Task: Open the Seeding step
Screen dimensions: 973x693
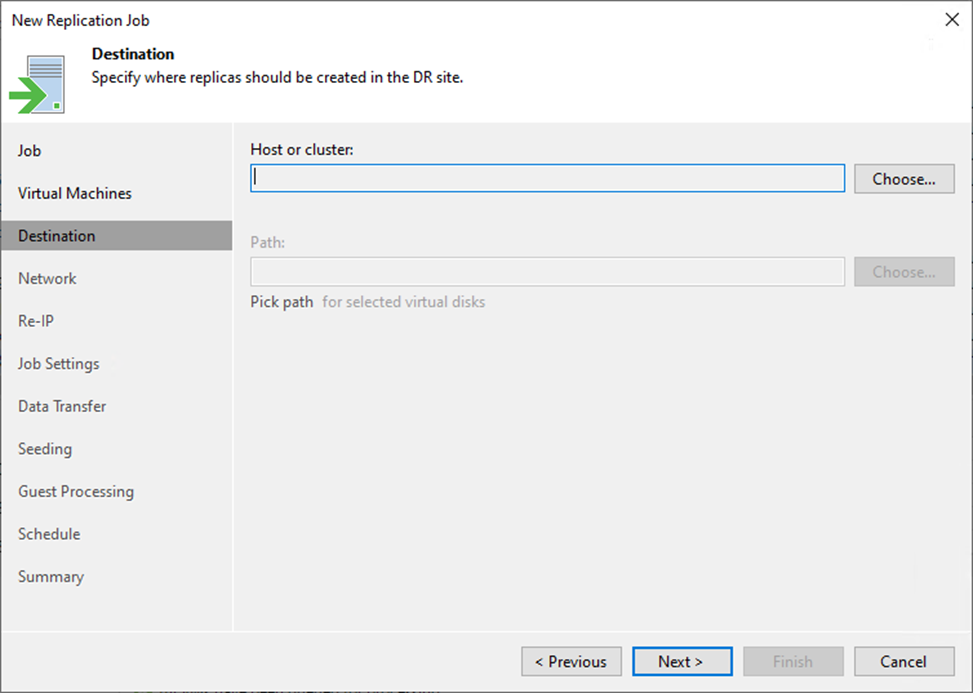Action: coord(45,449)
